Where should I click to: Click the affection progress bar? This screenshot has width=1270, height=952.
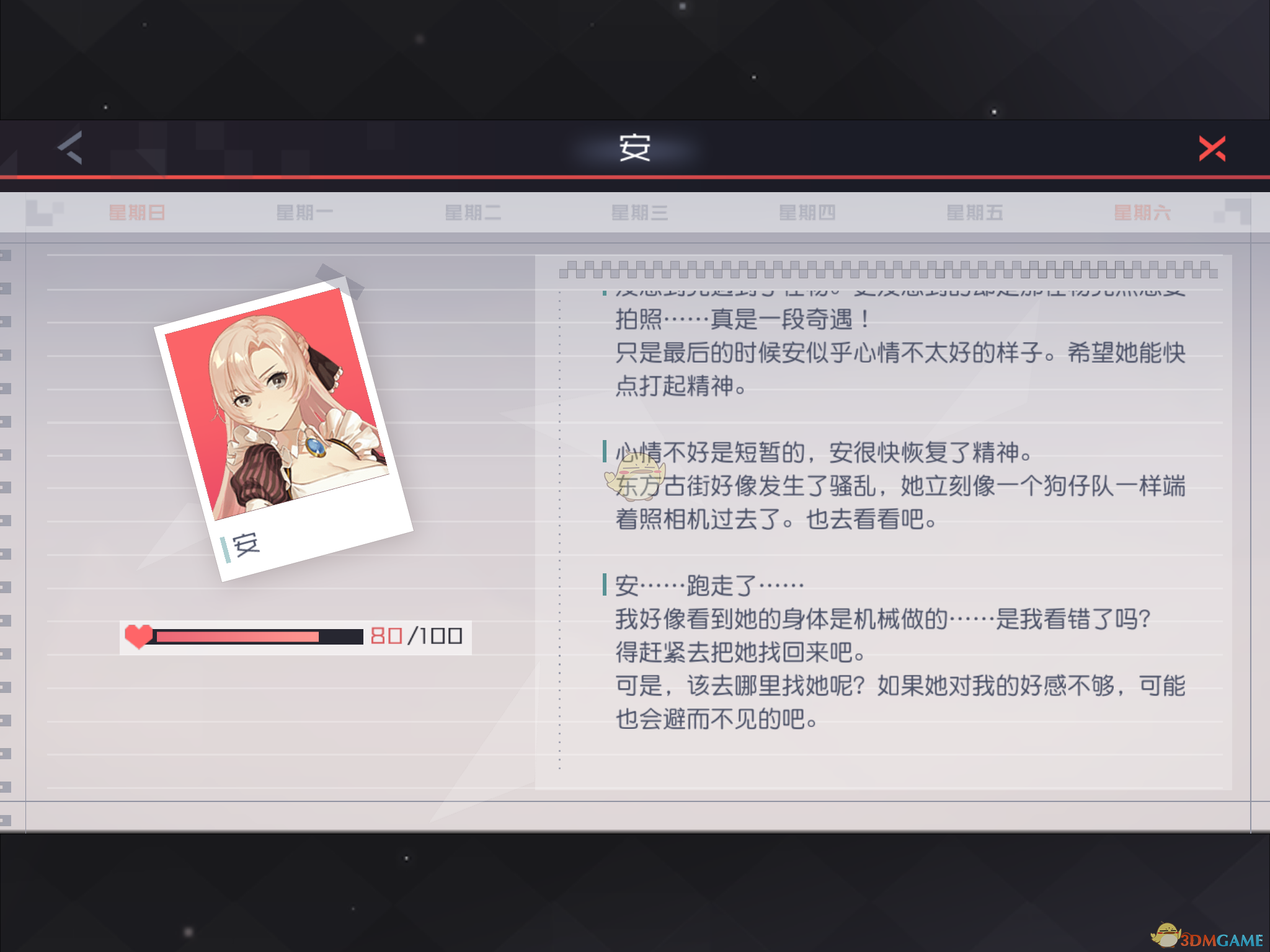(x=259, y=637)
